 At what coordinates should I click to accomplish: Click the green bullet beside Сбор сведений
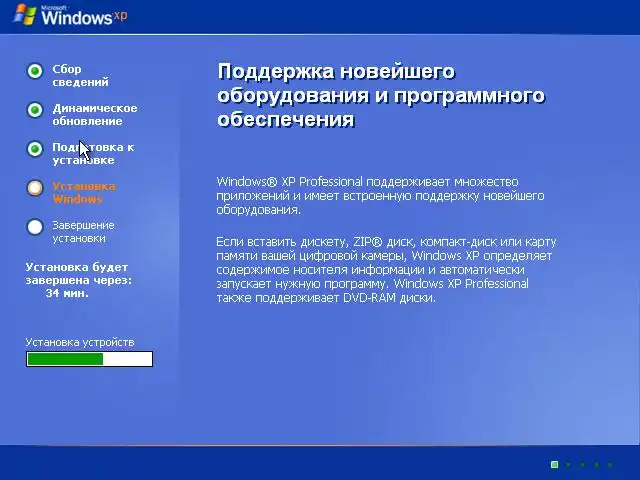[x=35, y=71]
